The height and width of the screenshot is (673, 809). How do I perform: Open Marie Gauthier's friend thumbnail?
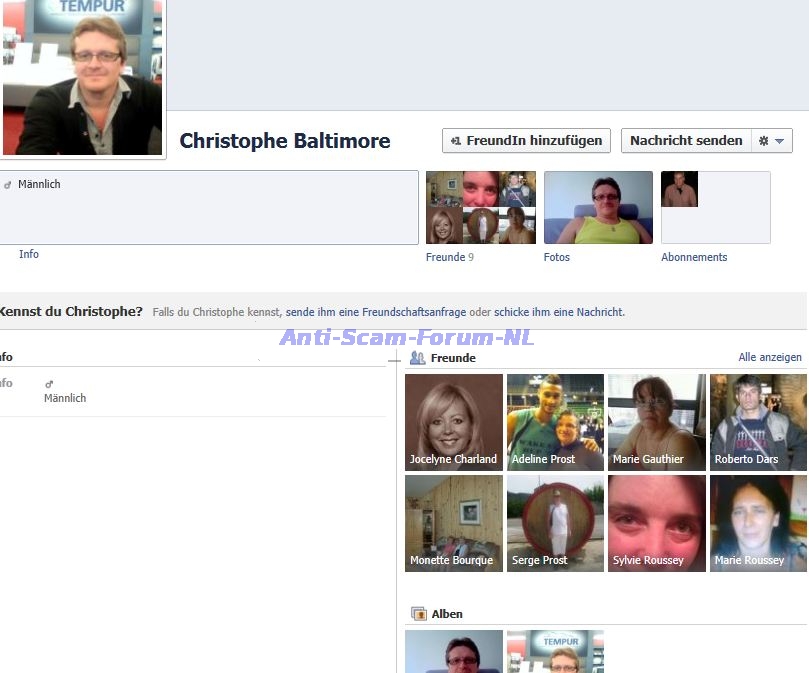(656, 422)
